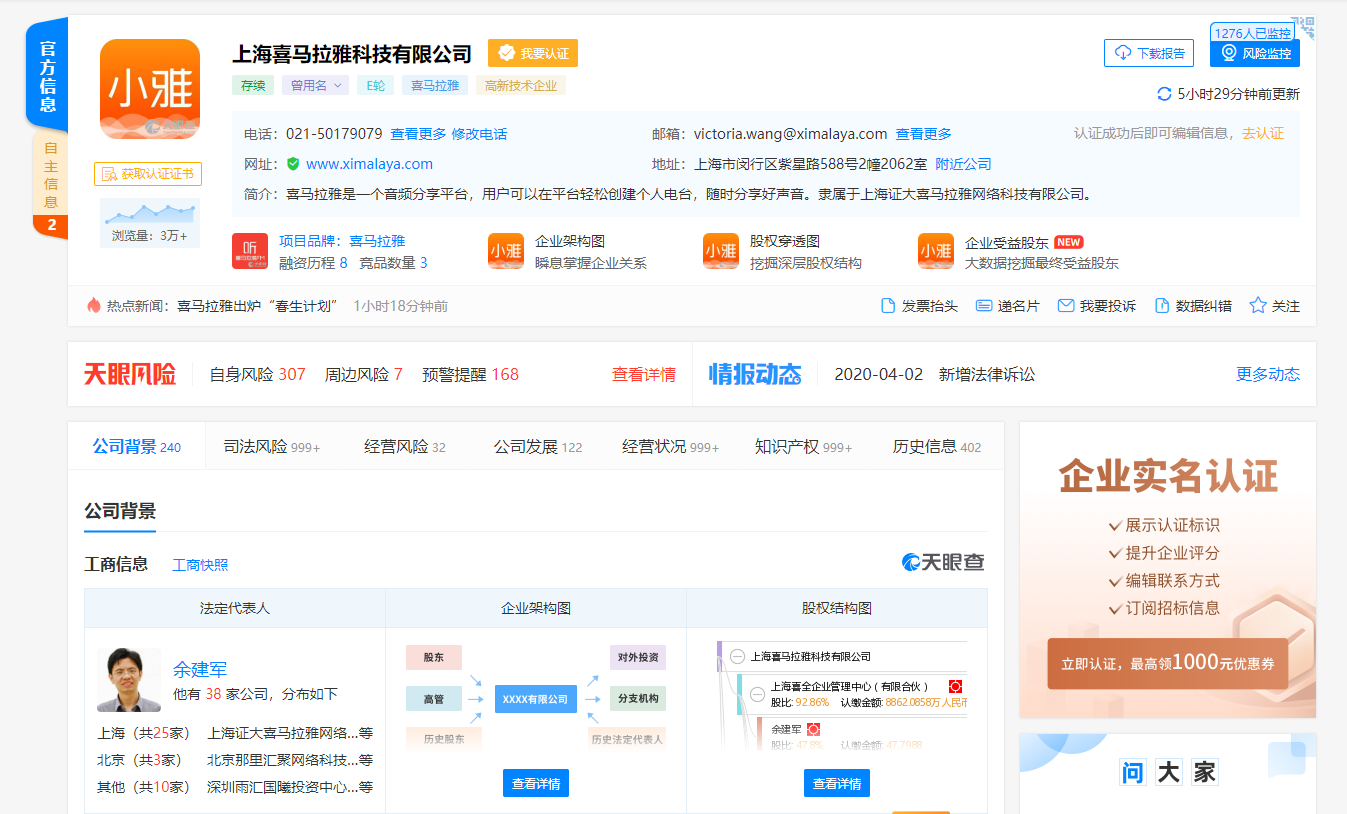Click the green verified shield icon by website

tap(293, 164)
